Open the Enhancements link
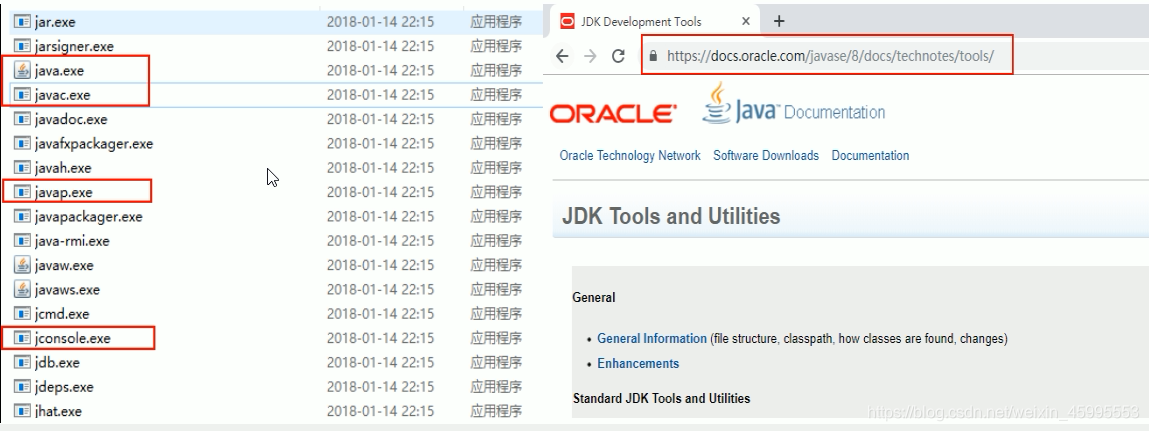The height and width of the screenshot is (431, 1149). [638, 364]
